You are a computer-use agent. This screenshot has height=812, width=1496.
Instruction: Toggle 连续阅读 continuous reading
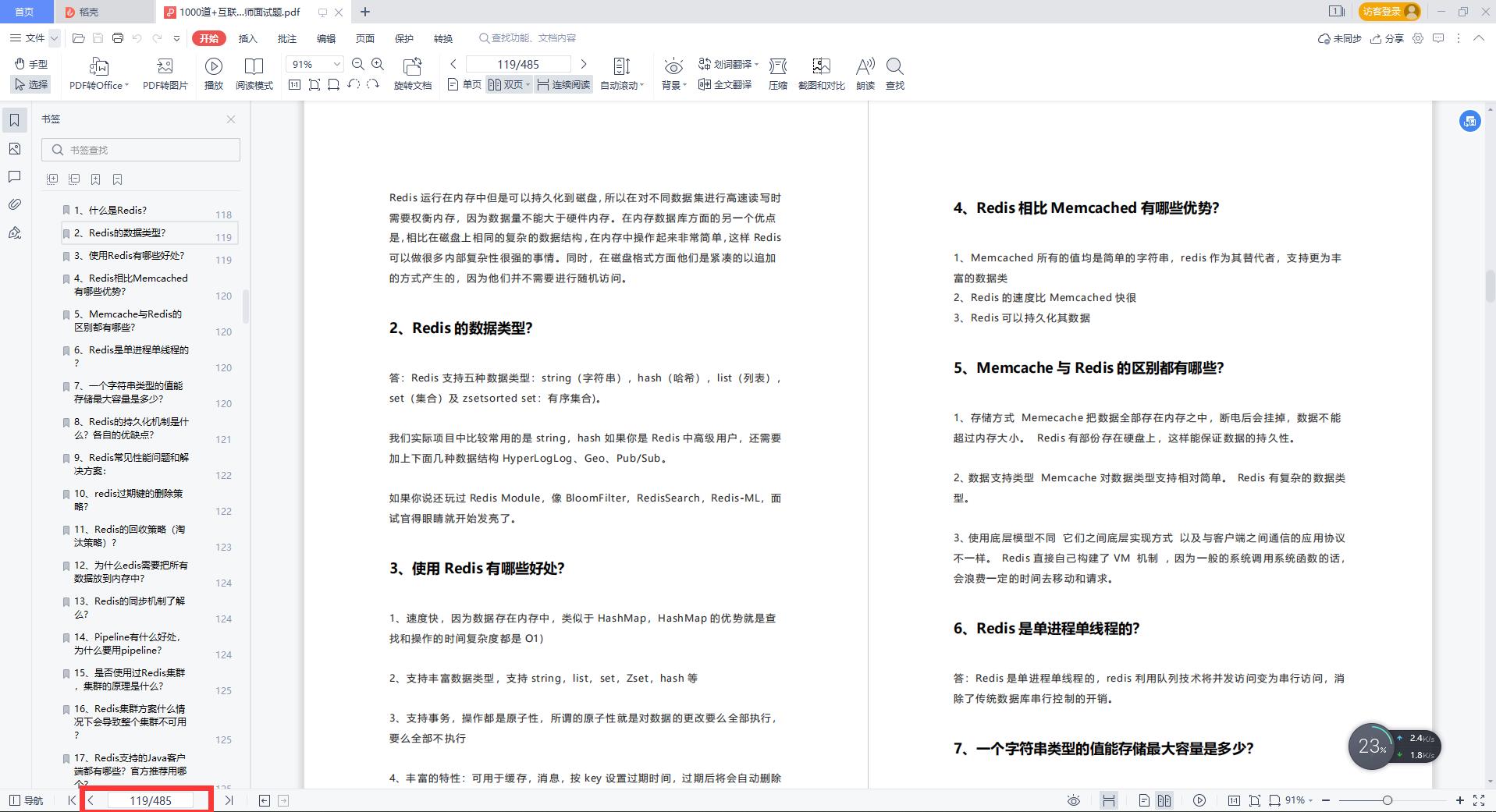564,84
